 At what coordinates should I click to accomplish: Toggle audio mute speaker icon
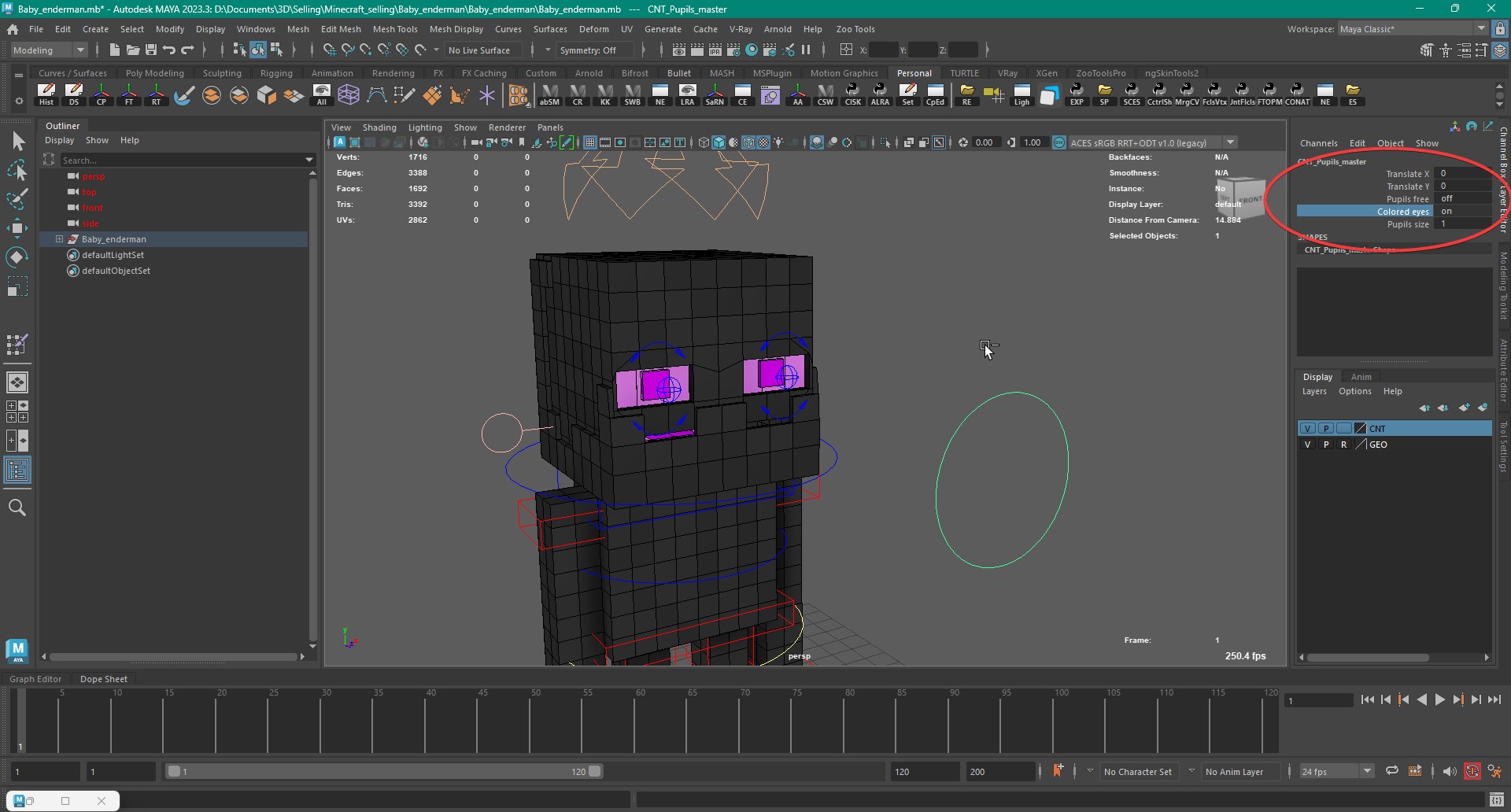pyautogui.click(x=1450, y=771)
